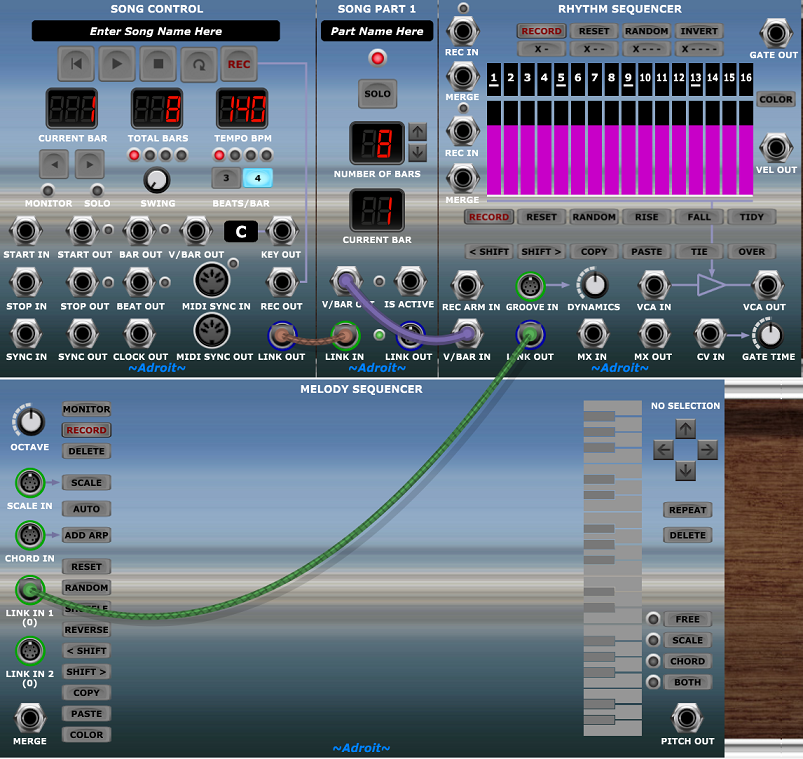Decrease number of bars with the down arrow
Image resolution: width=803 pixels, height=759 pixels.
pyautogui.click(x=418, y=153)
